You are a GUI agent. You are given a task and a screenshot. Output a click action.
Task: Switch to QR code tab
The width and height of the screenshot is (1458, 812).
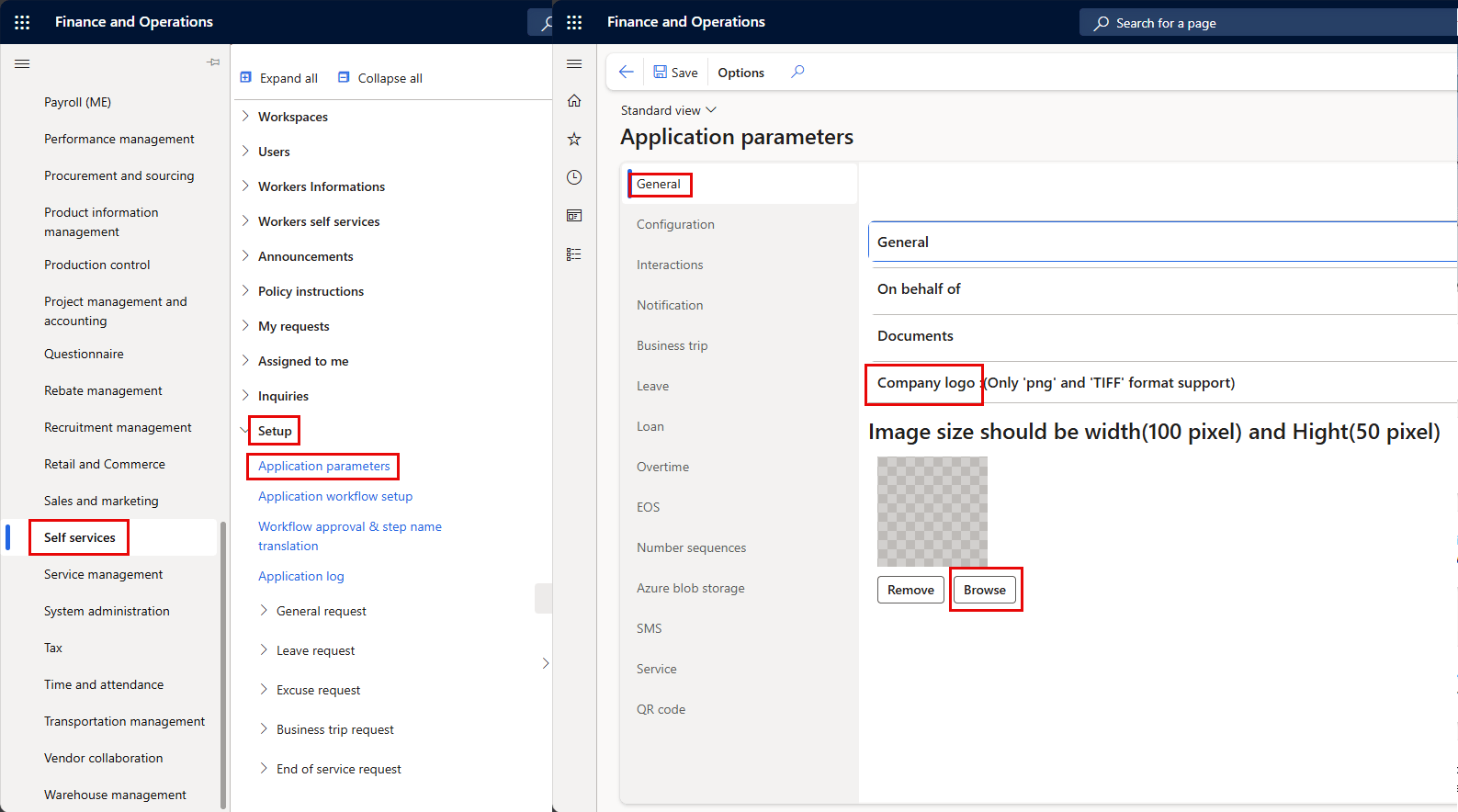[x=739, y=709]
